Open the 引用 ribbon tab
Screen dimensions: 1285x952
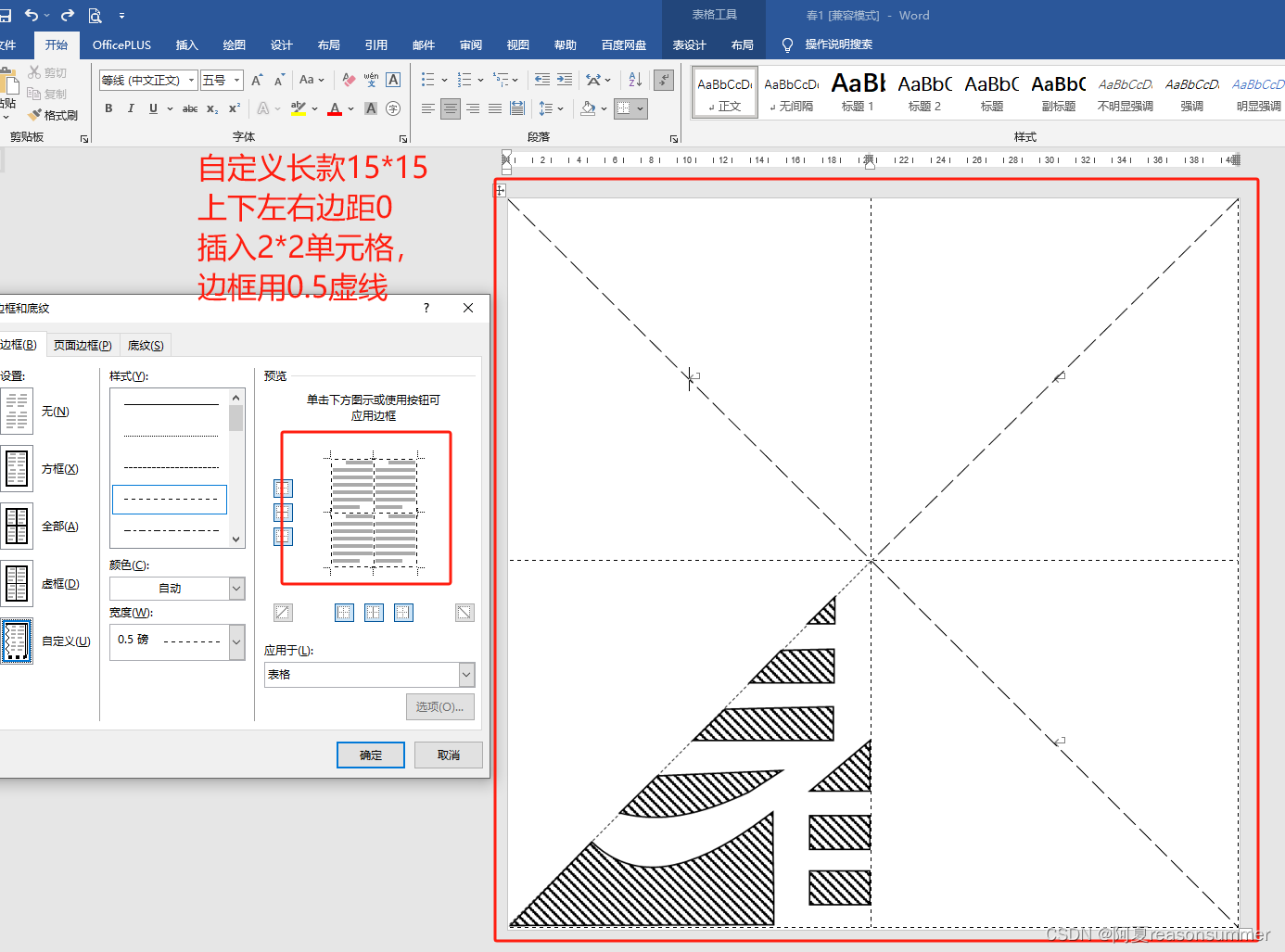pyautogui.click(x=376, y=44)
